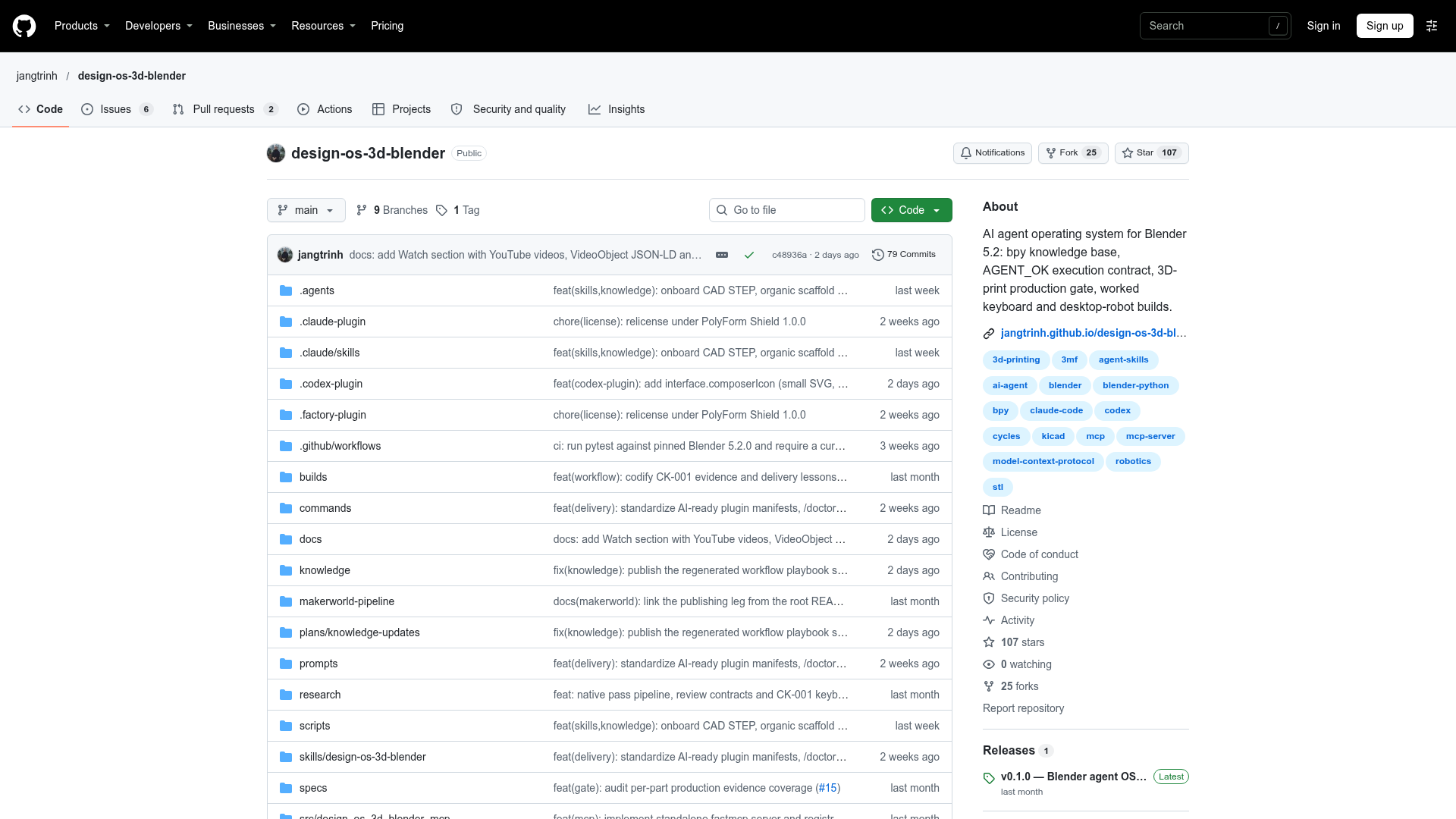Open the green Code dropdown button
Image resolution: width=1456 pixels, height=819 pixels.
point(912,210)
